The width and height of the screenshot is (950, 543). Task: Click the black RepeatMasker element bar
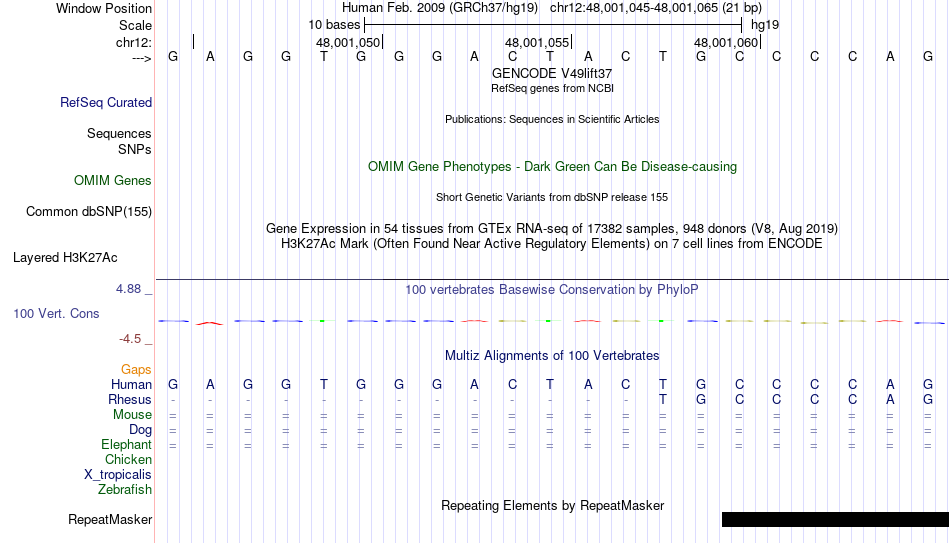coord(835,519)
